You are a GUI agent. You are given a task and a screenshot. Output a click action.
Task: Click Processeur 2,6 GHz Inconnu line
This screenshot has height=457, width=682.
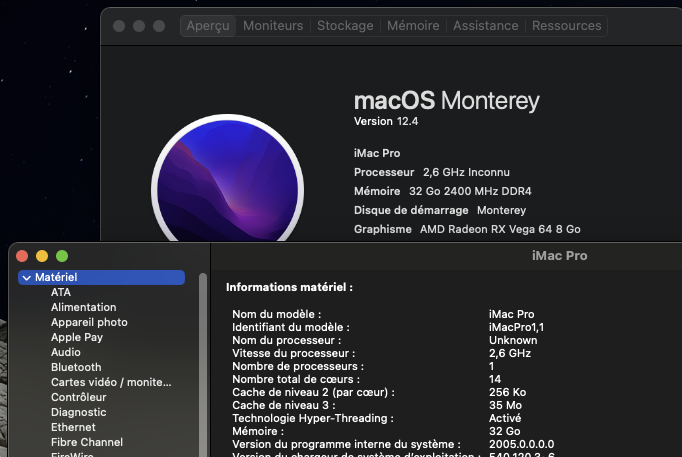pos(432,172)
